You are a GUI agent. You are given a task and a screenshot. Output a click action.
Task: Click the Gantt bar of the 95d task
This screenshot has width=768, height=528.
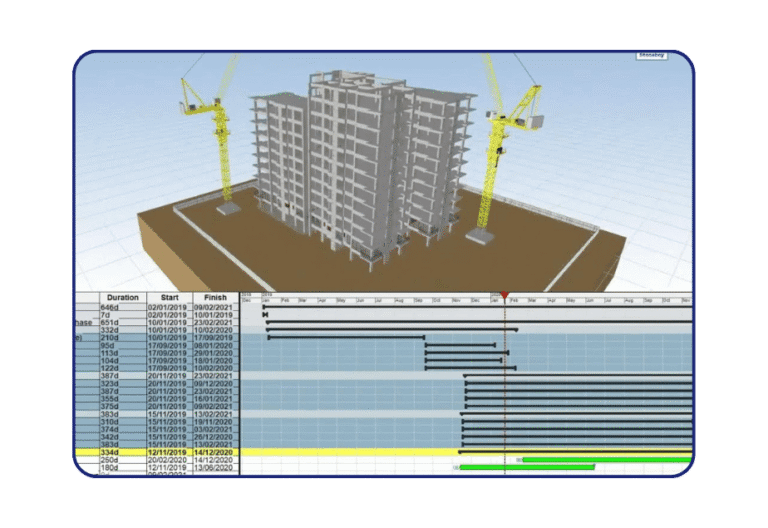click(x=460, y=345)
